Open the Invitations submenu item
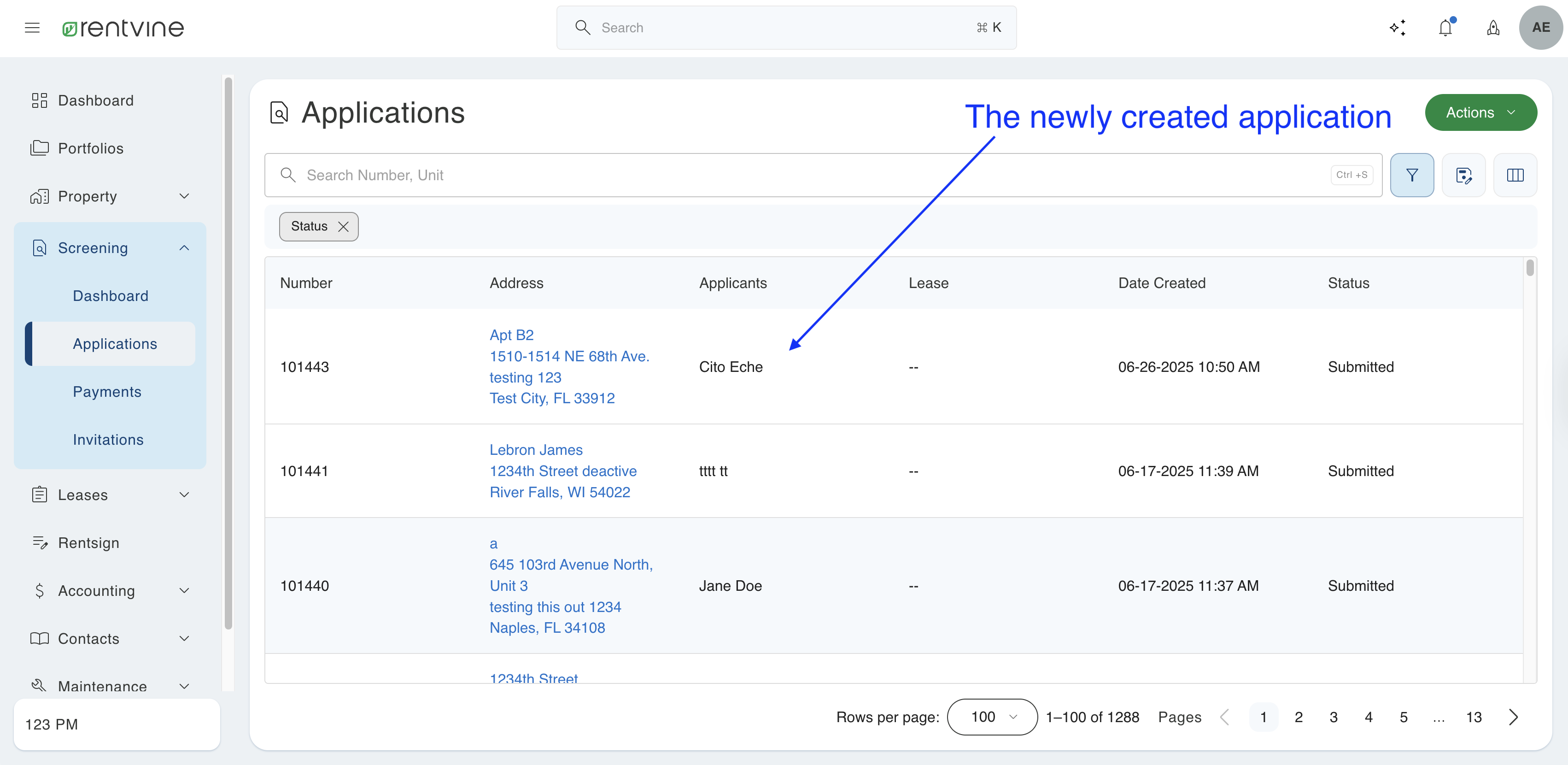Image resolution: width=1568 pixels, height=765 pixels. pyautogui.click(x=108, y=440)
